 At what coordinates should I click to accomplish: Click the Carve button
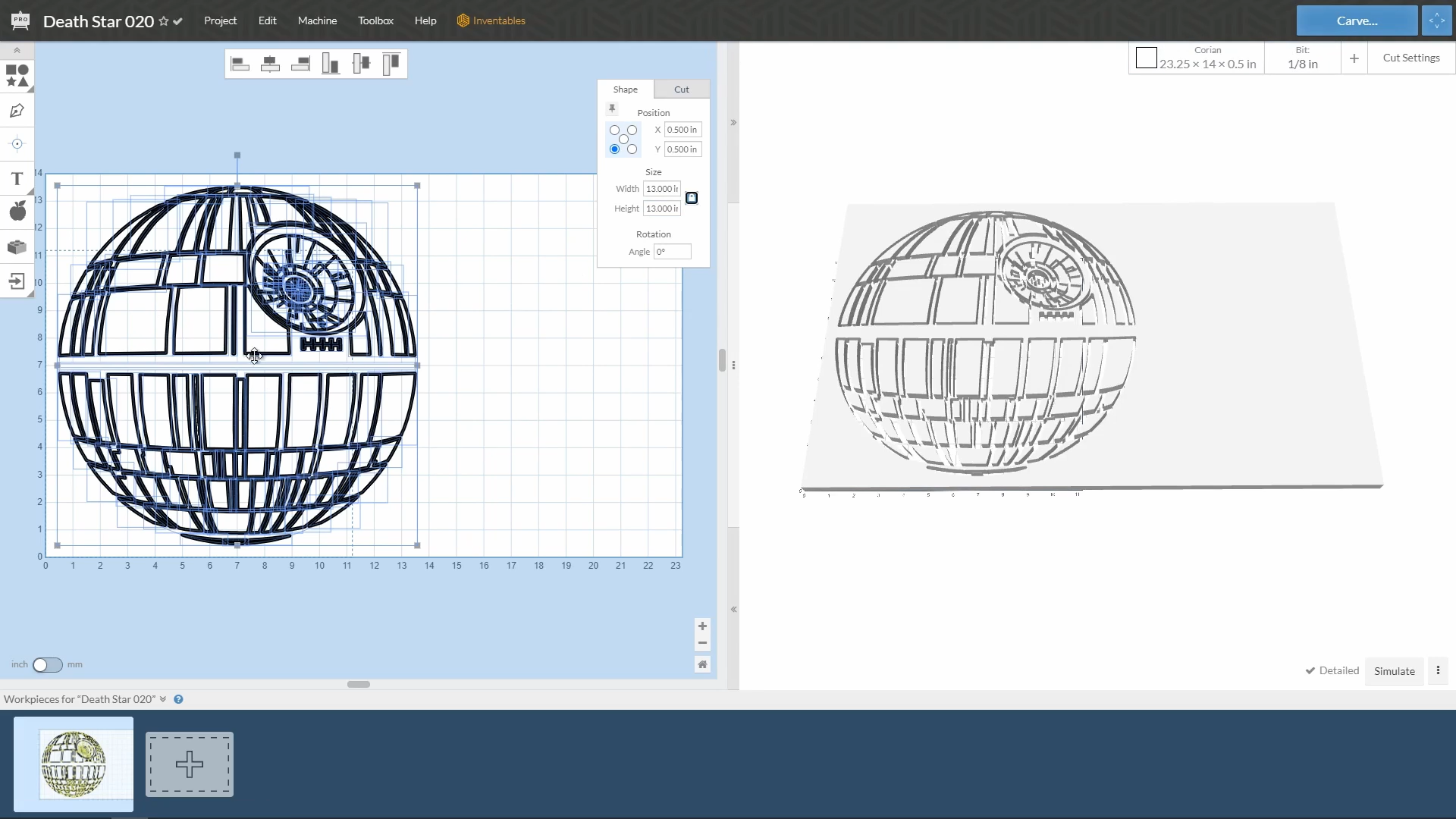pos(1356,20)
